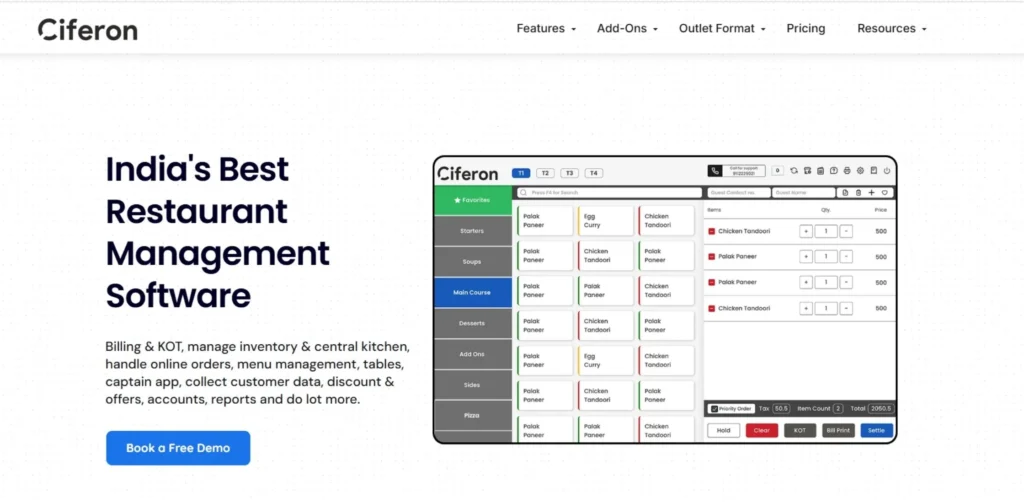Click the document icon beside the Guest Name field
1024x503 pixels.
point(845,193)
